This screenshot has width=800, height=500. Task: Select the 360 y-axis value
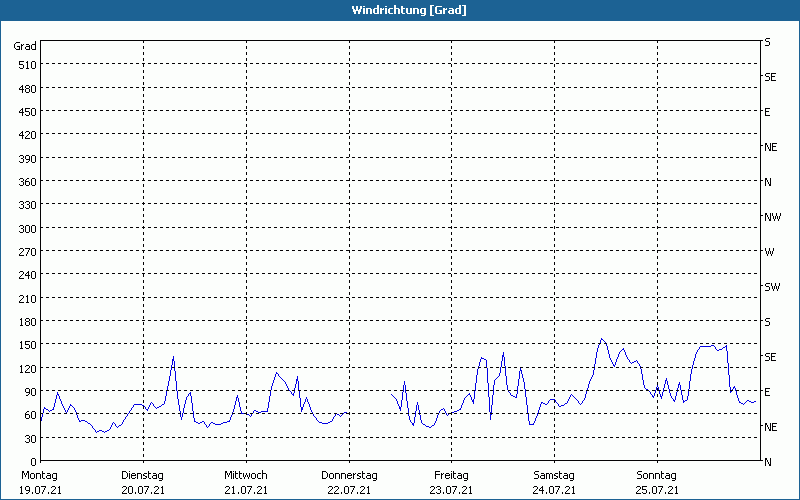point(28,182)
